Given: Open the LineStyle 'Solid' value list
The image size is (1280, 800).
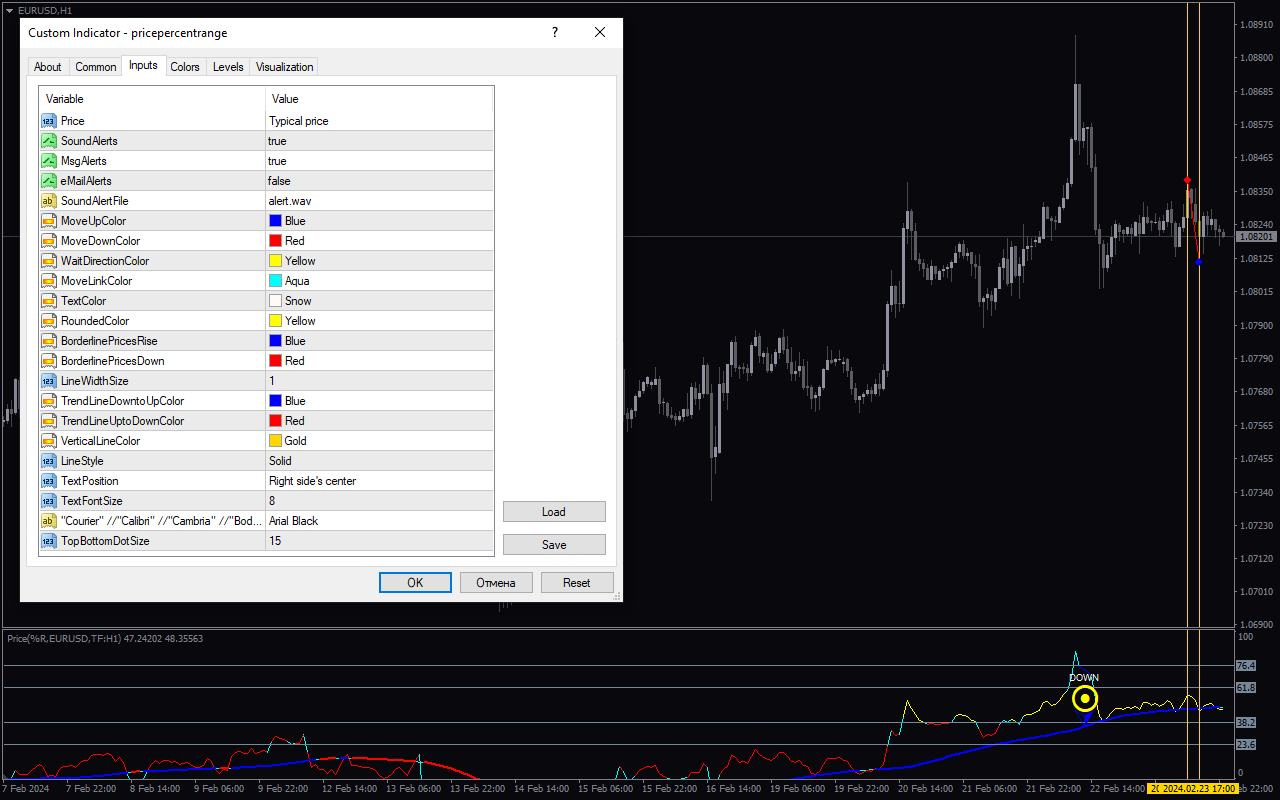Looking at the screenshot, I should coord(380,461).
